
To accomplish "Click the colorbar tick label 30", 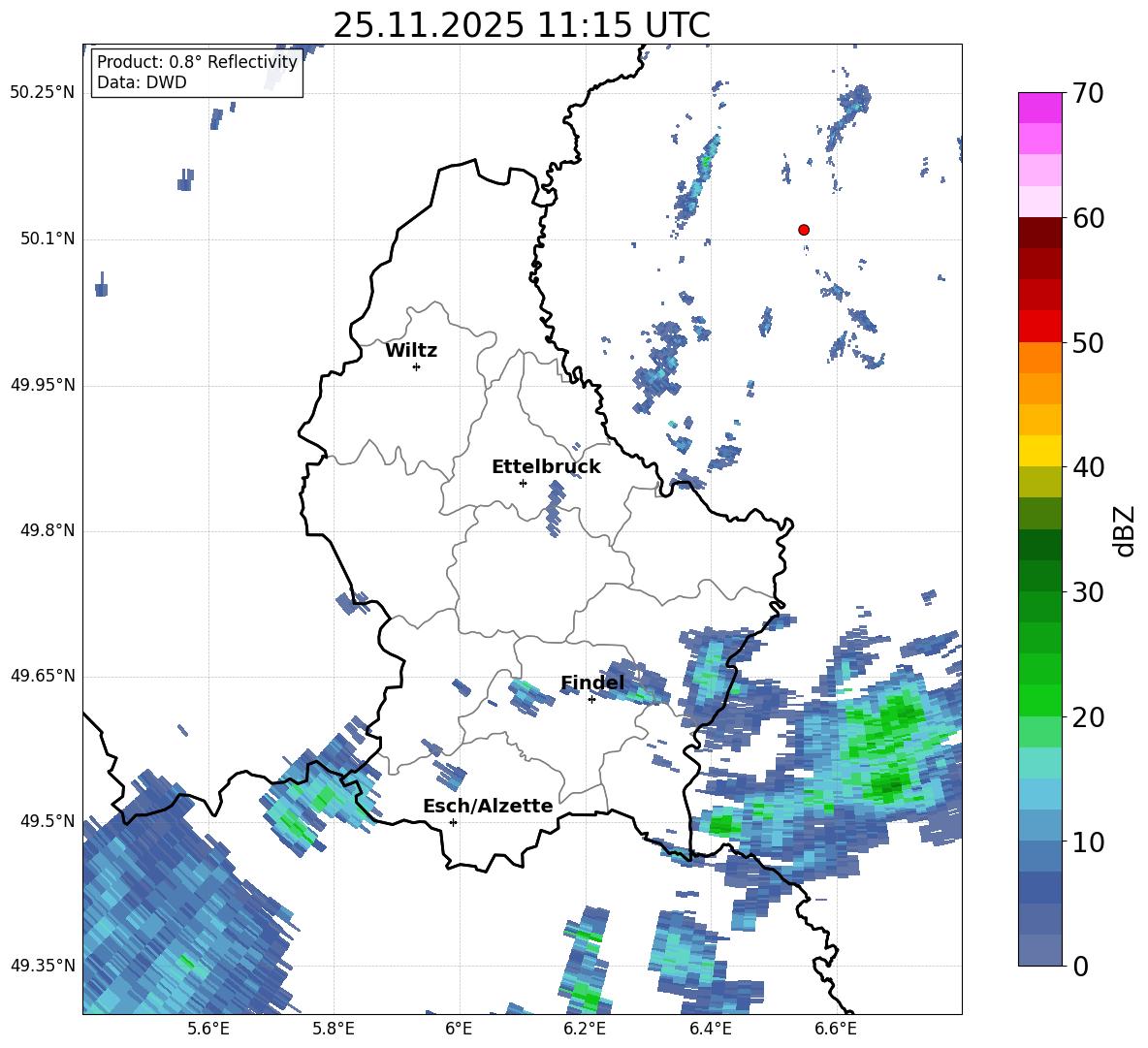I will pyautogui.click(x=1088, y=592).
